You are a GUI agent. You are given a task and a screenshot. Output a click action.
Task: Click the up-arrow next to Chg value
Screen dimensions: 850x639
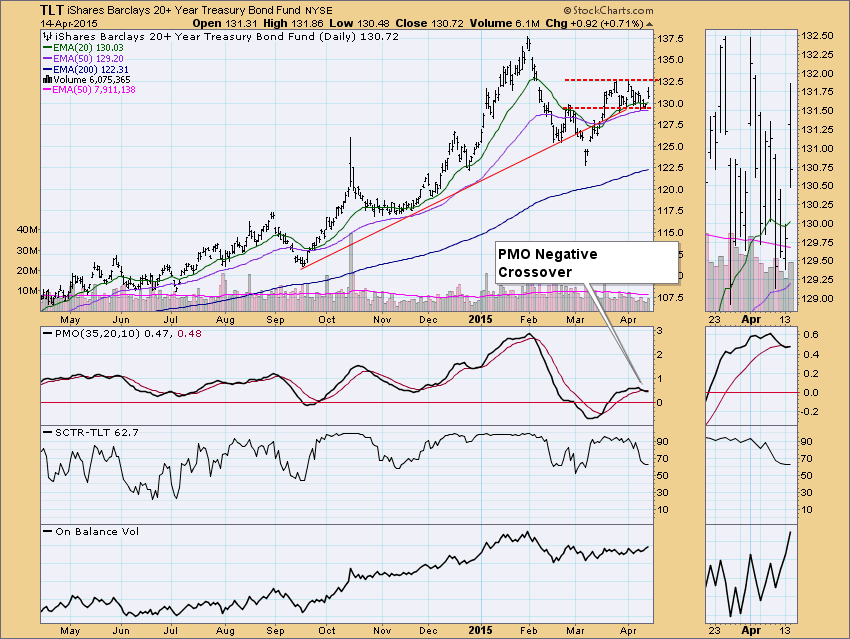647,22
